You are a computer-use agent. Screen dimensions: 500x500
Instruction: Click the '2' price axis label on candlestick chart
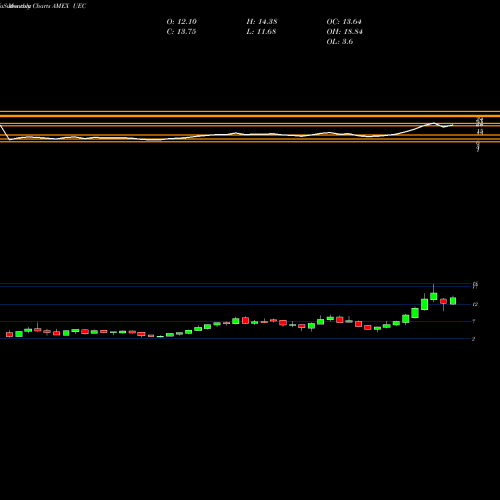coord(474,339)
